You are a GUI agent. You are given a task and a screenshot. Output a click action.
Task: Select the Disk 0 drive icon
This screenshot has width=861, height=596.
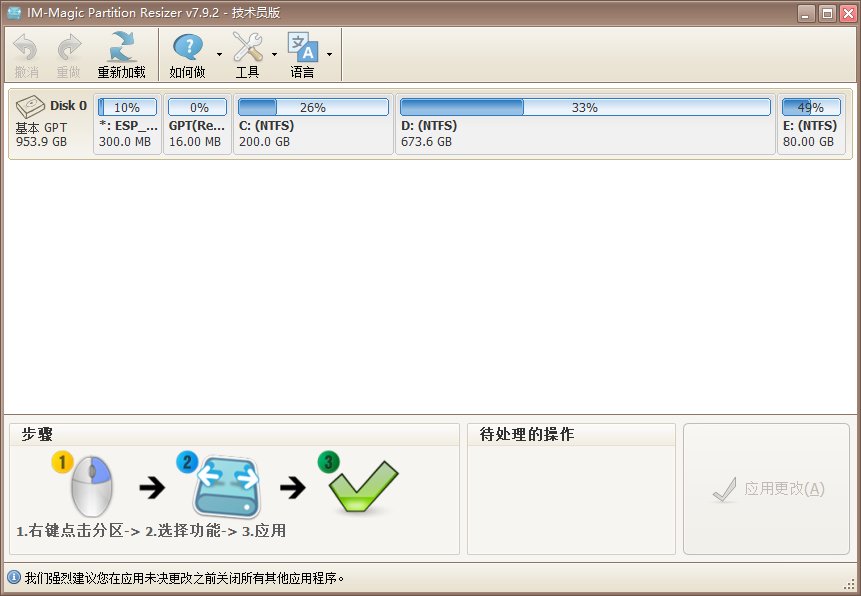[30, 107]
